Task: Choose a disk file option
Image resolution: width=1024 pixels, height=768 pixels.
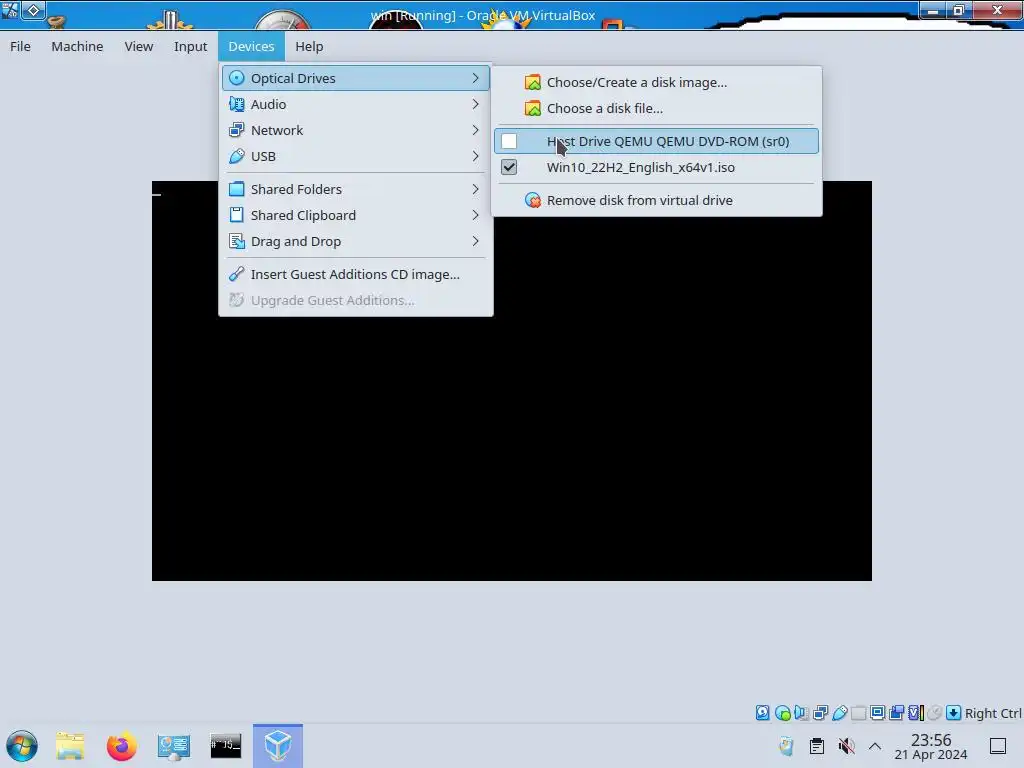Action: 656,108
